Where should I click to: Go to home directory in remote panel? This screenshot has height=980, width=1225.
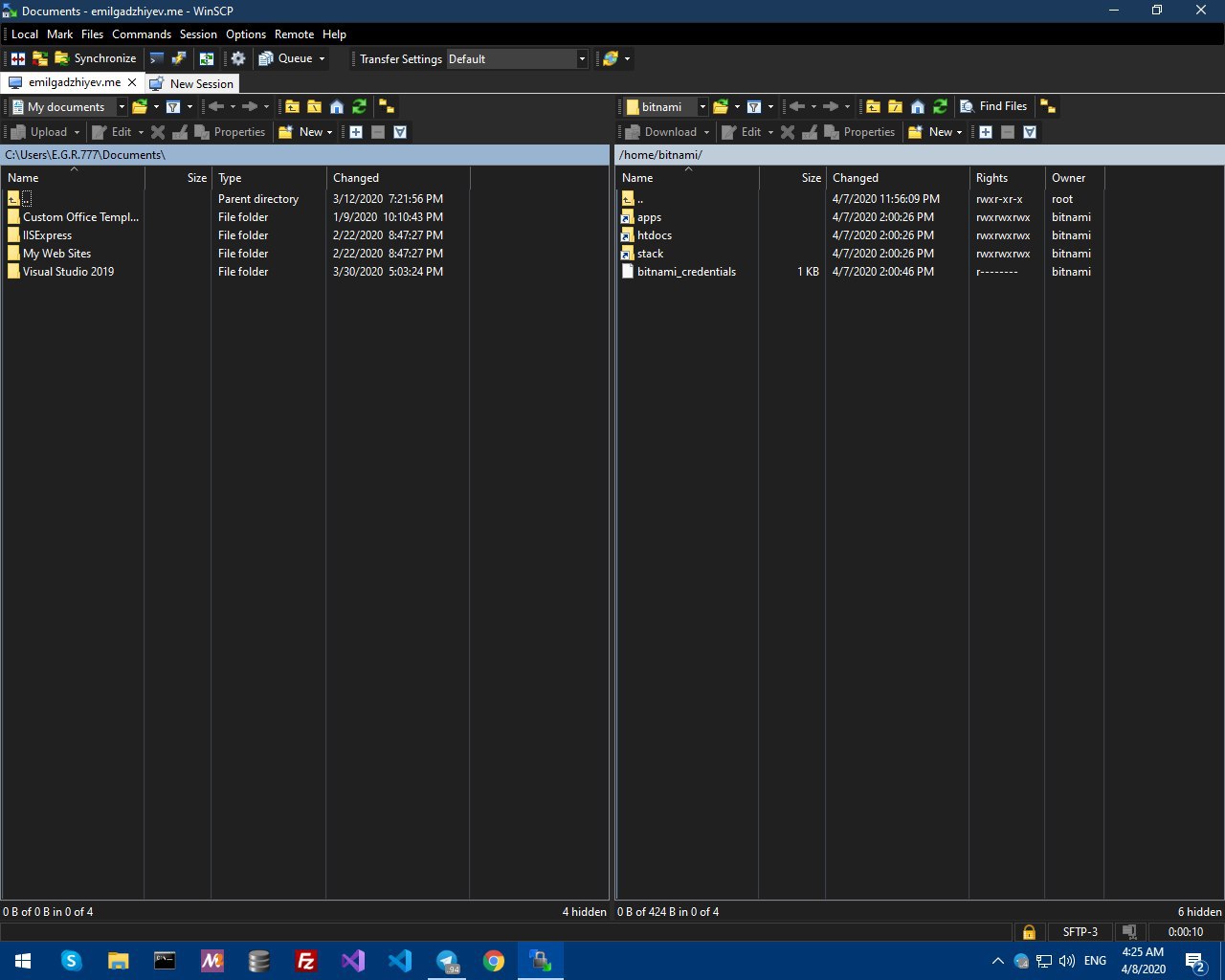point(918,106)
